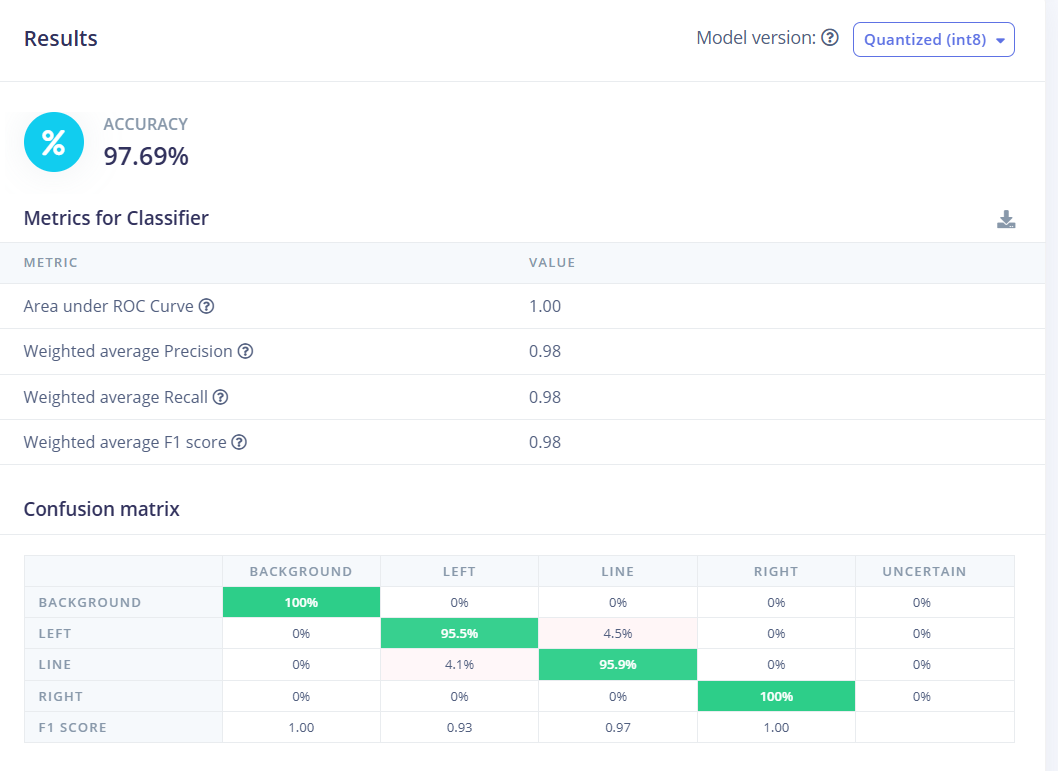
Task: Select the UNCERTAIN column header
Action: [x=924, y=572]
